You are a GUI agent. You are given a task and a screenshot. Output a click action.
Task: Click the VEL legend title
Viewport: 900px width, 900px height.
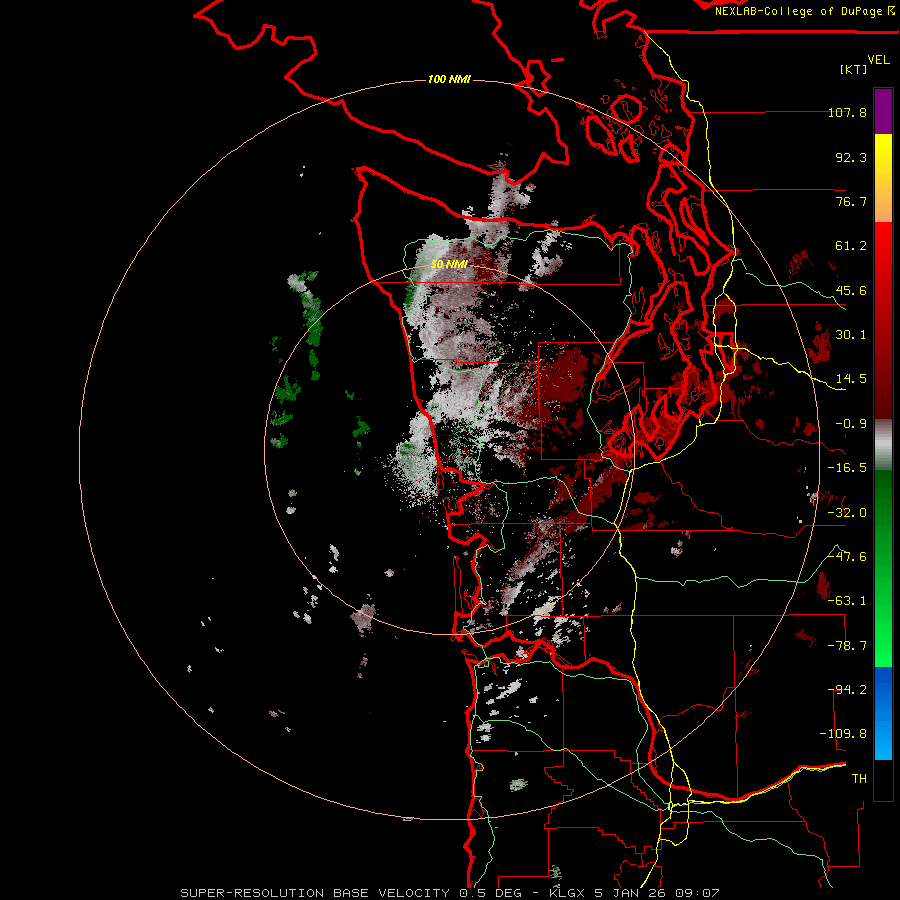[878, 60]
